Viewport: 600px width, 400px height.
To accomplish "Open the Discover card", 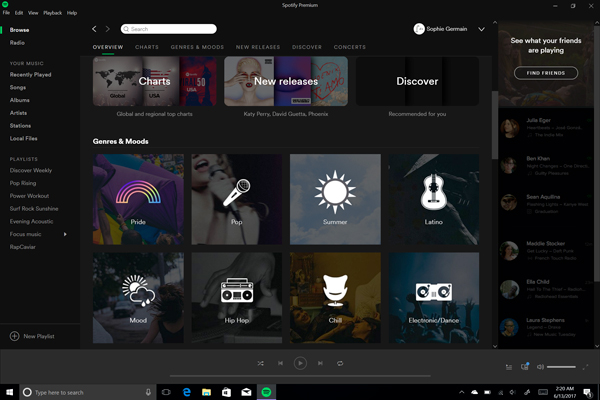I will 417,81.
